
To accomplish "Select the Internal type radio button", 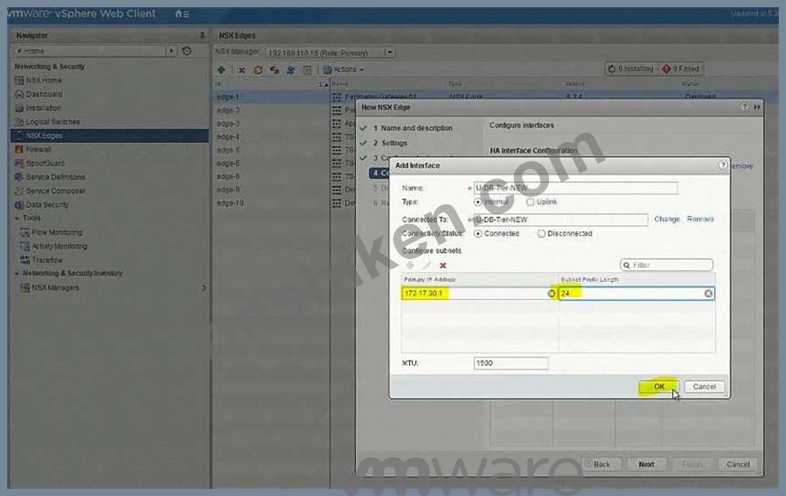I will tap(478, 202).
